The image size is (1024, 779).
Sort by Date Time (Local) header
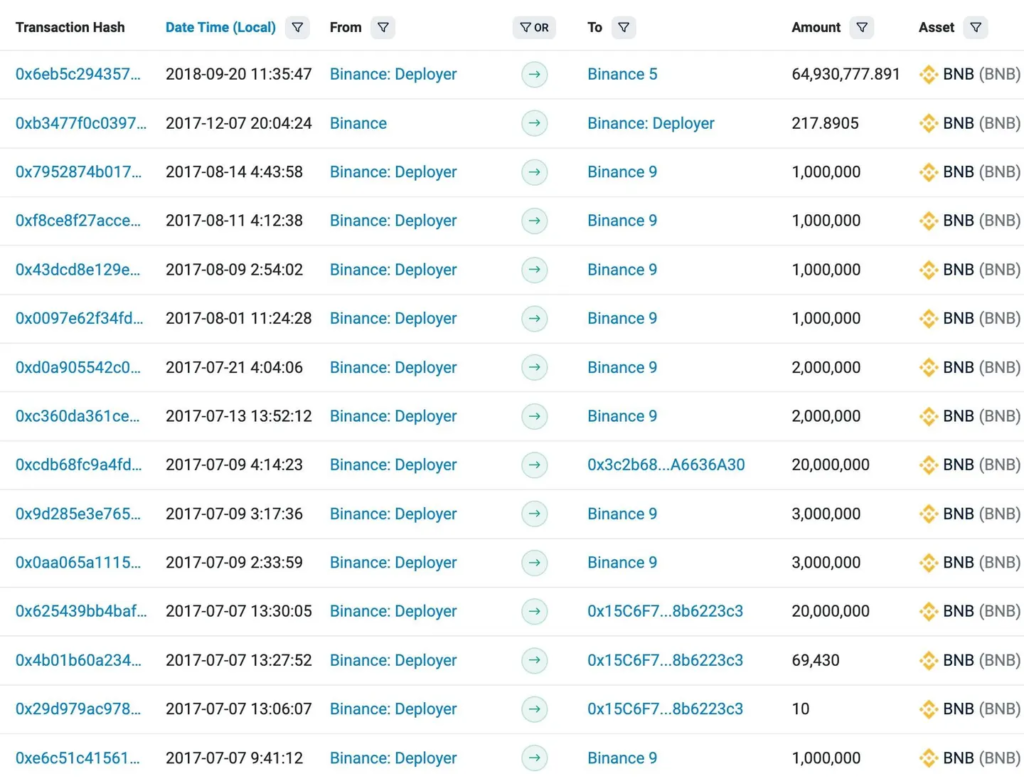220,28
